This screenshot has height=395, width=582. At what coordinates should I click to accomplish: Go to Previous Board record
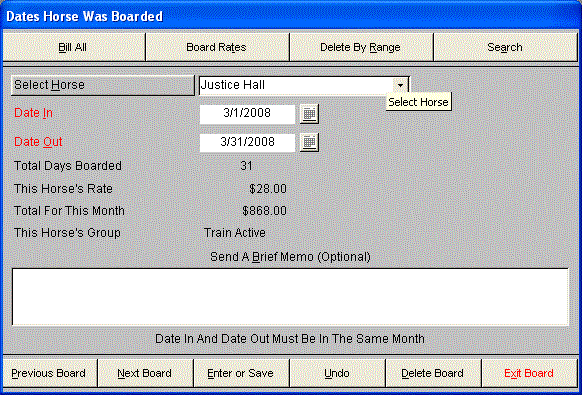click(x=50, y=373)
